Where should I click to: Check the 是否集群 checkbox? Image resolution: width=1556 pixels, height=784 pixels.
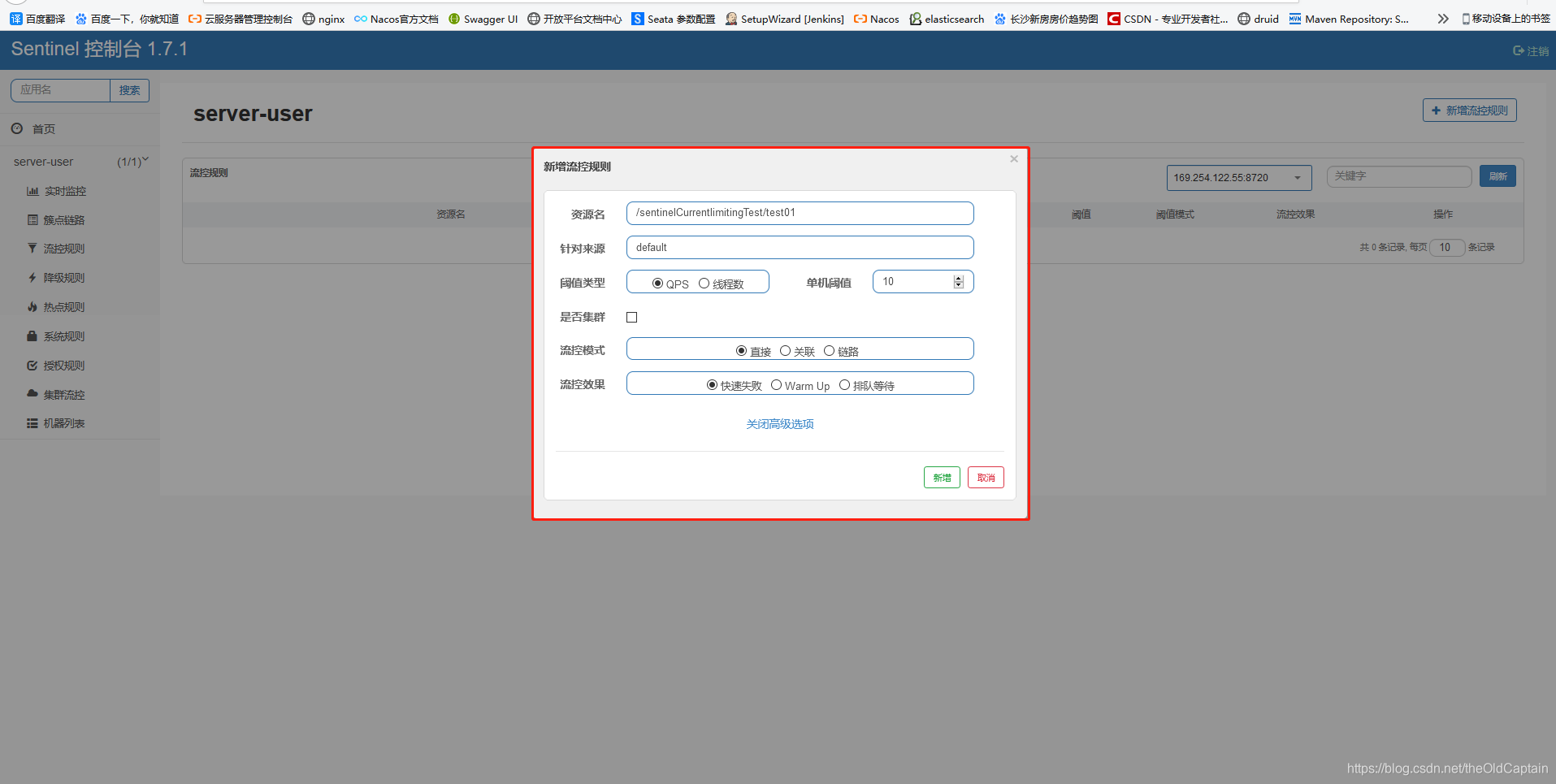click(x=631, y=317)
